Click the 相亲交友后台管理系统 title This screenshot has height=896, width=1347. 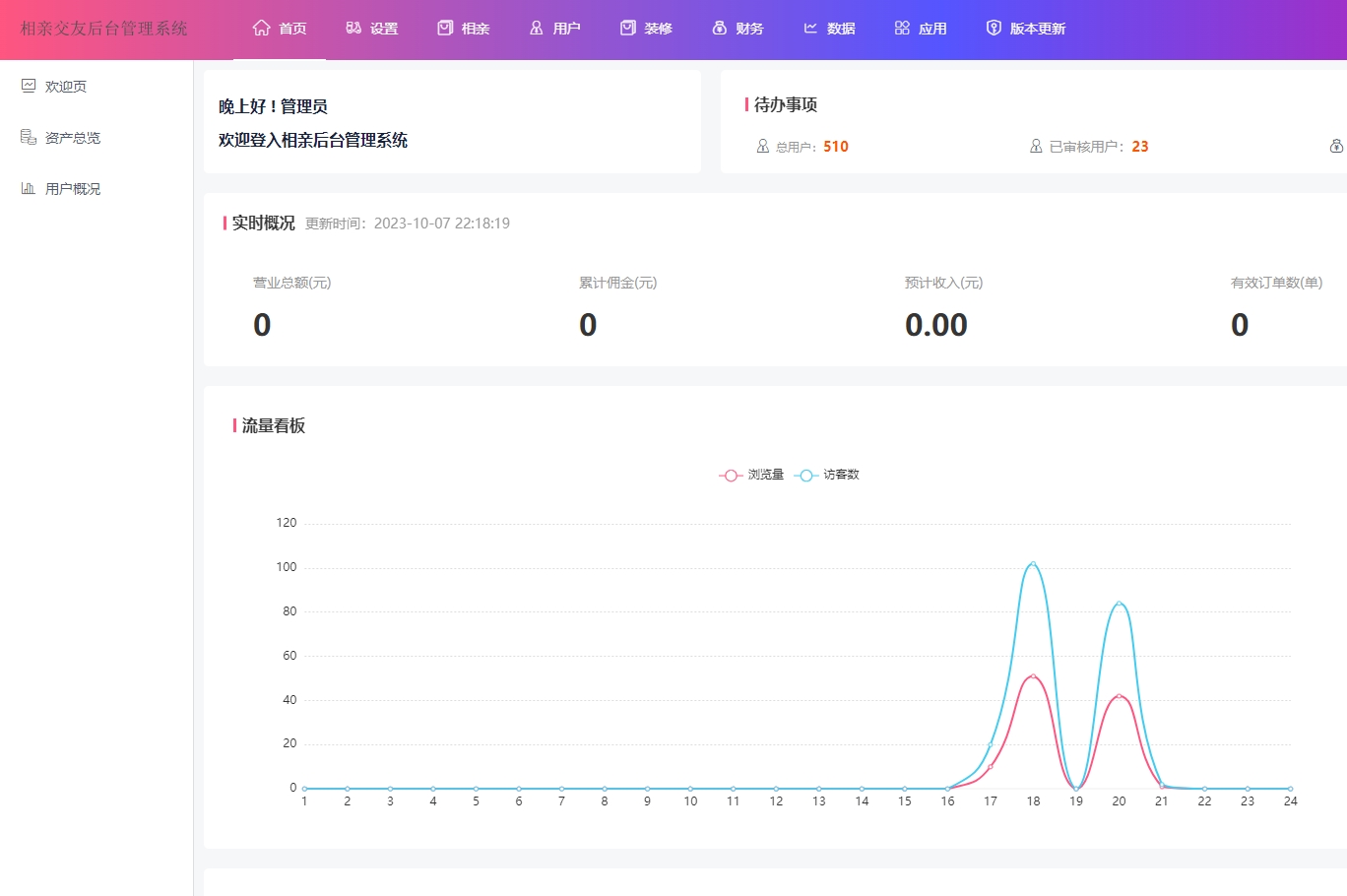pos(103,29)
